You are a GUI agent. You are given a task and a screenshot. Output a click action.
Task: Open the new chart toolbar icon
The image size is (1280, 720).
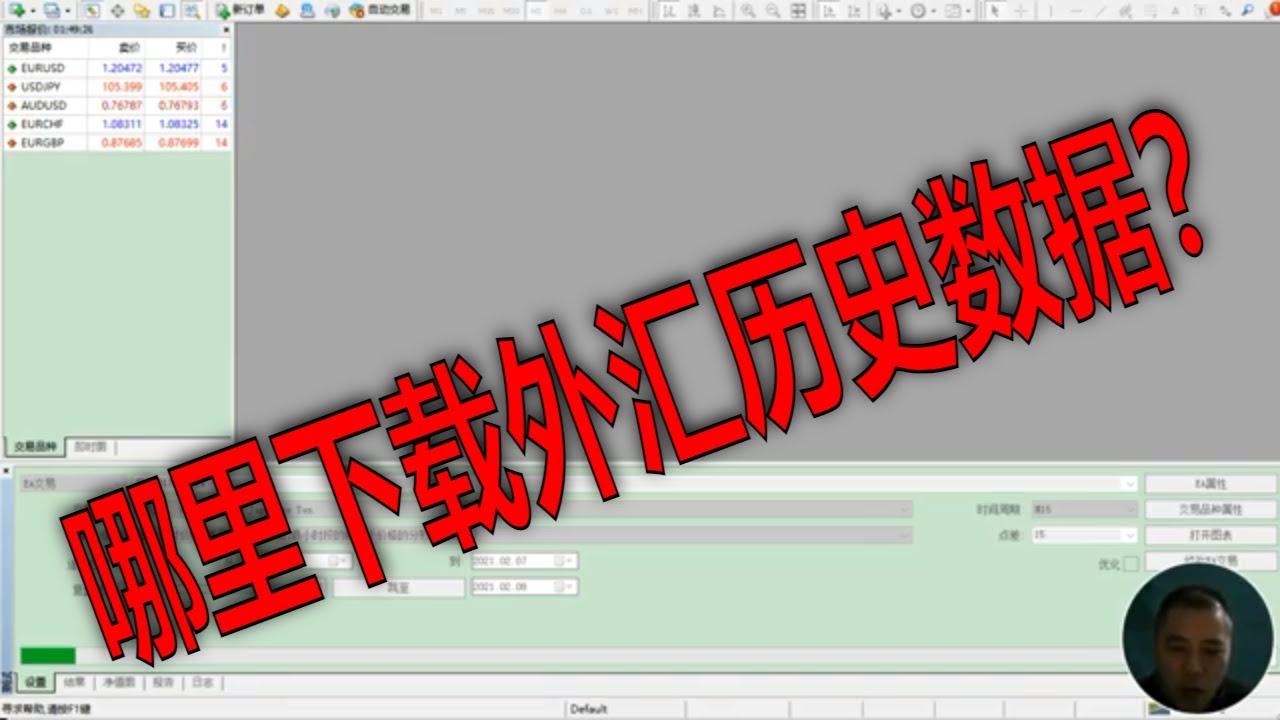click(x=17, y=10)
